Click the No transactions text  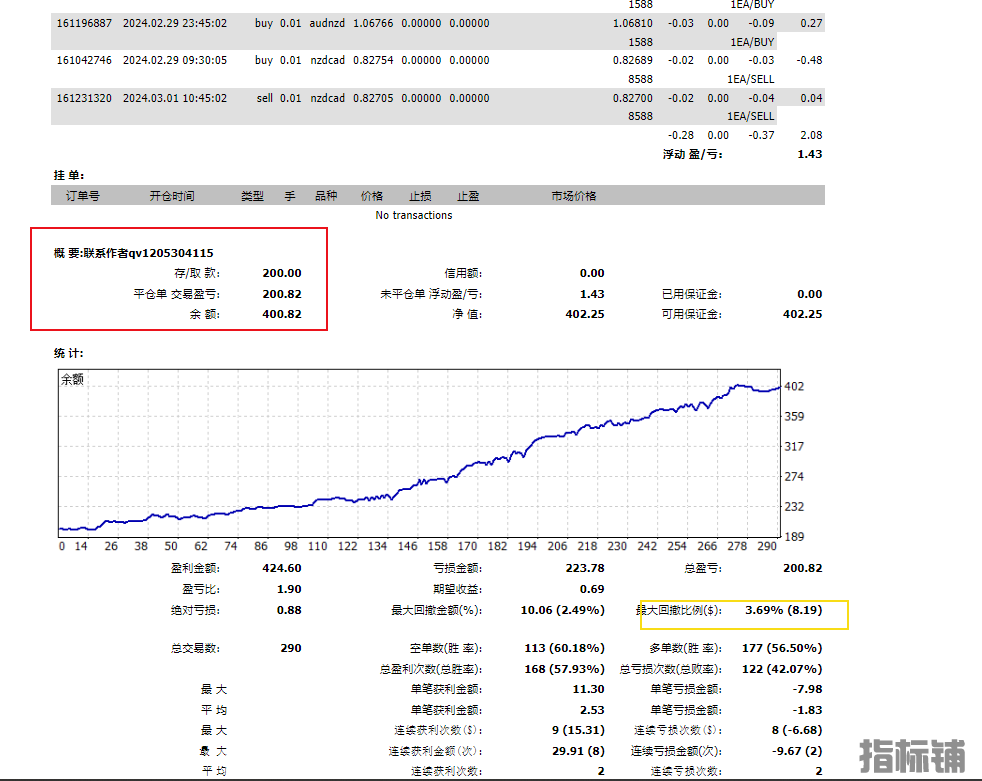coord(414,215)
